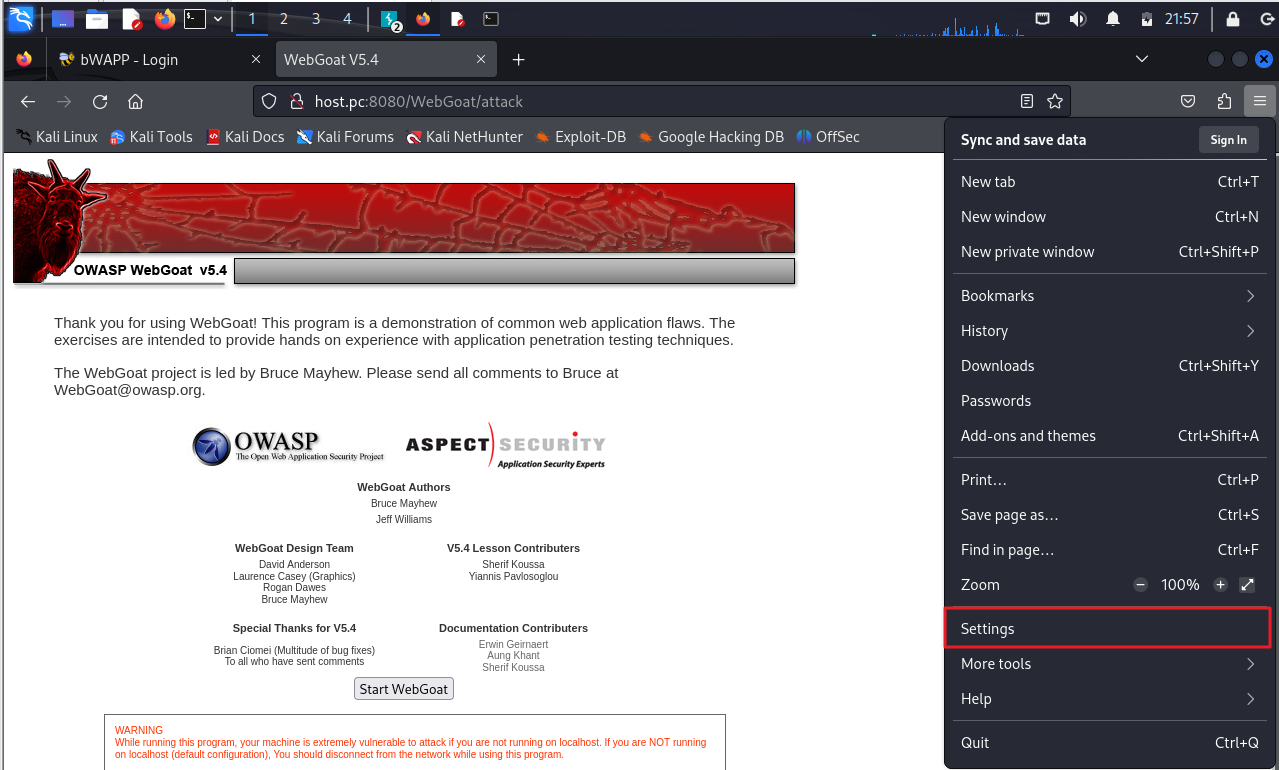
Task: Open Add-ons and themes
Action: [1110, 436]
